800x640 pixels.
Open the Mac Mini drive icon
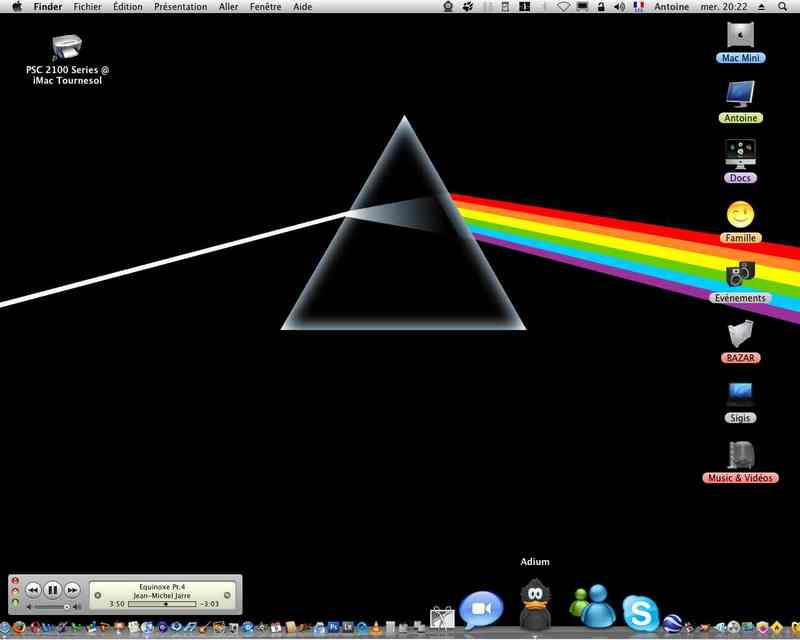[x=740, y=36]
